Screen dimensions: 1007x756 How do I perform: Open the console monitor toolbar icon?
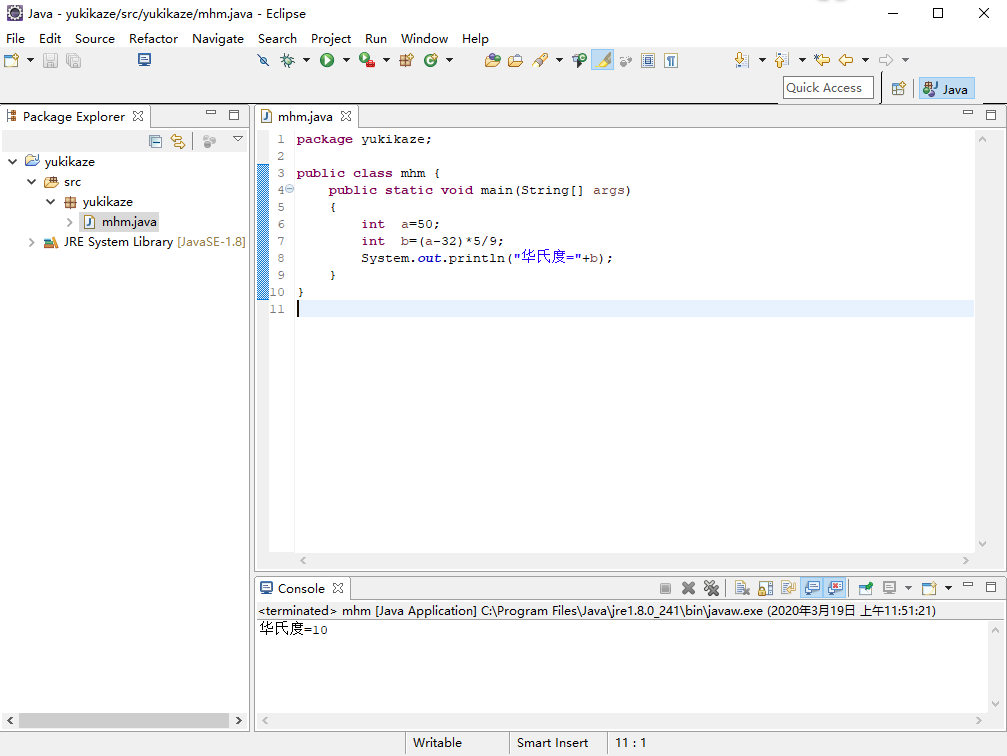(x=144, y=60)
